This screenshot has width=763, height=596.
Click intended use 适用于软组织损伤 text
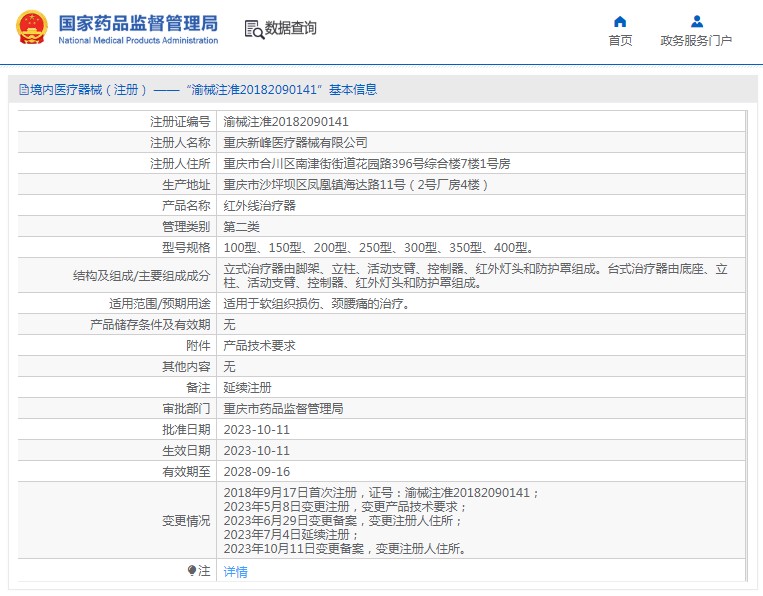pyautogui.click(x=318, y=304)
